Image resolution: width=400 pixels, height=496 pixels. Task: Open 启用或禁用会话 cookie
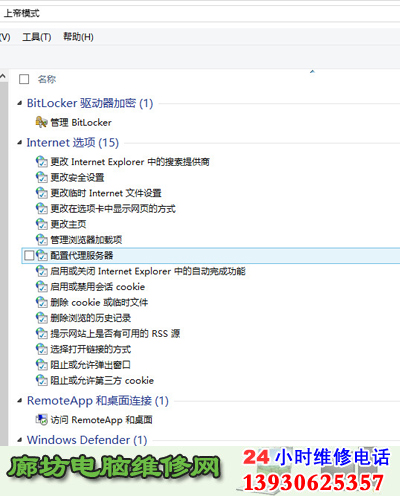[x=98, y=287]
